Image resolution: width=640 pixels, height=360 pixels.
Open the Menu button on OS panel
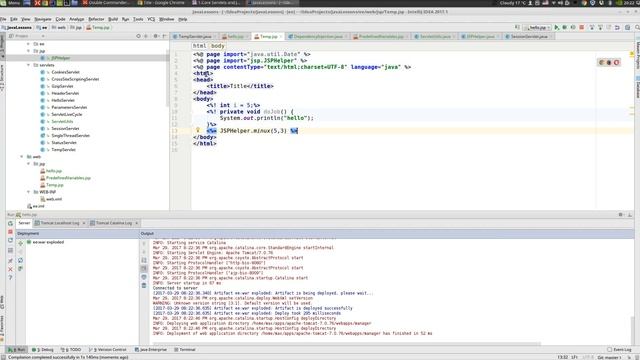coord(11,2)
